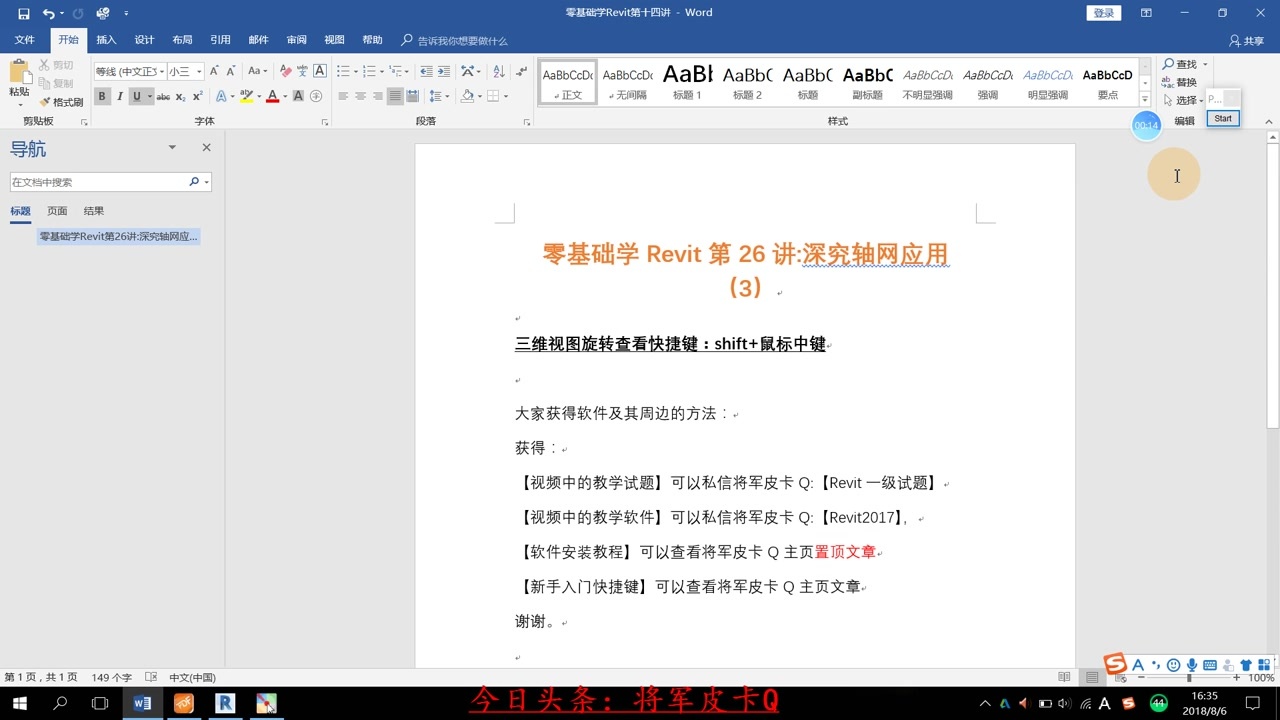Open the 文件 tab
The height and width of the screenshot is (720, 1280).
coord(24,40)
